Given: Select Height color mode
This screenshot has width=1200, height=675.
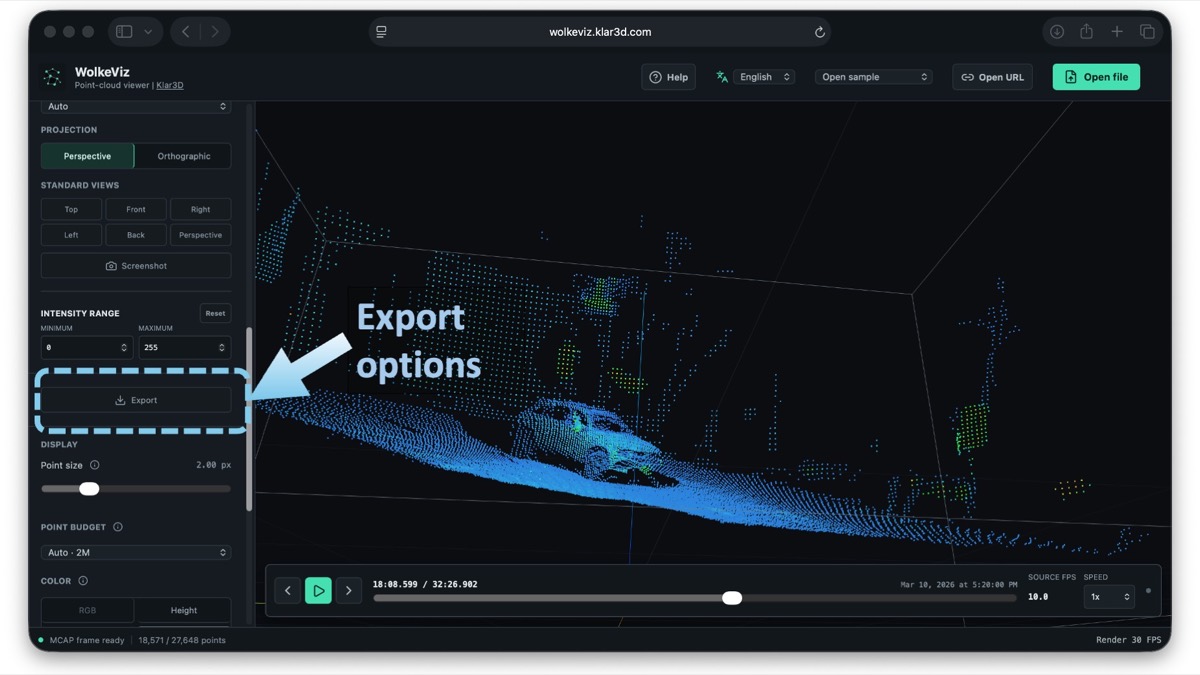Looking at the screenshot, I should (184, 610).
